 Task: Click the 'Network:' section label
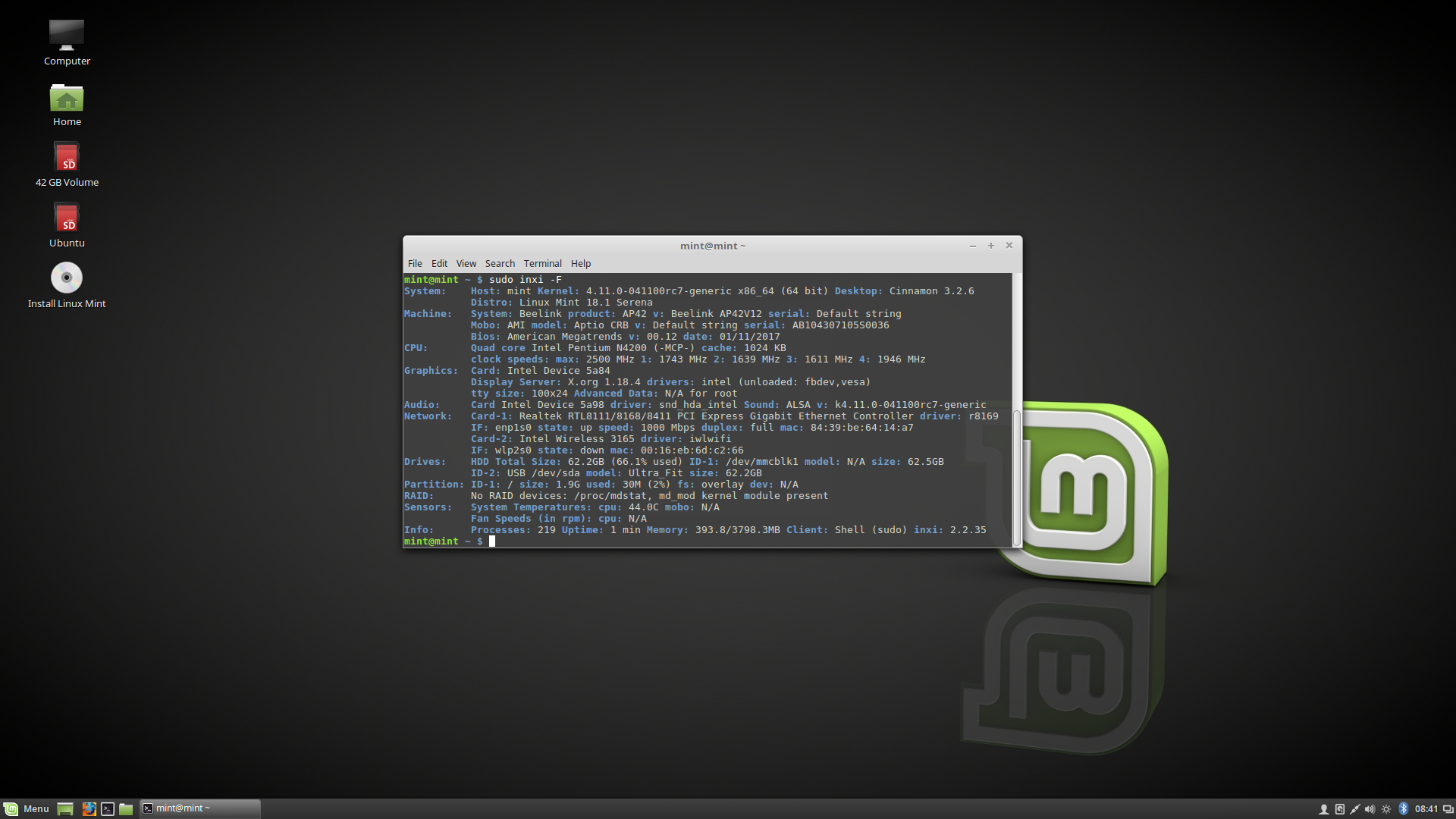[x=428, y=416]
